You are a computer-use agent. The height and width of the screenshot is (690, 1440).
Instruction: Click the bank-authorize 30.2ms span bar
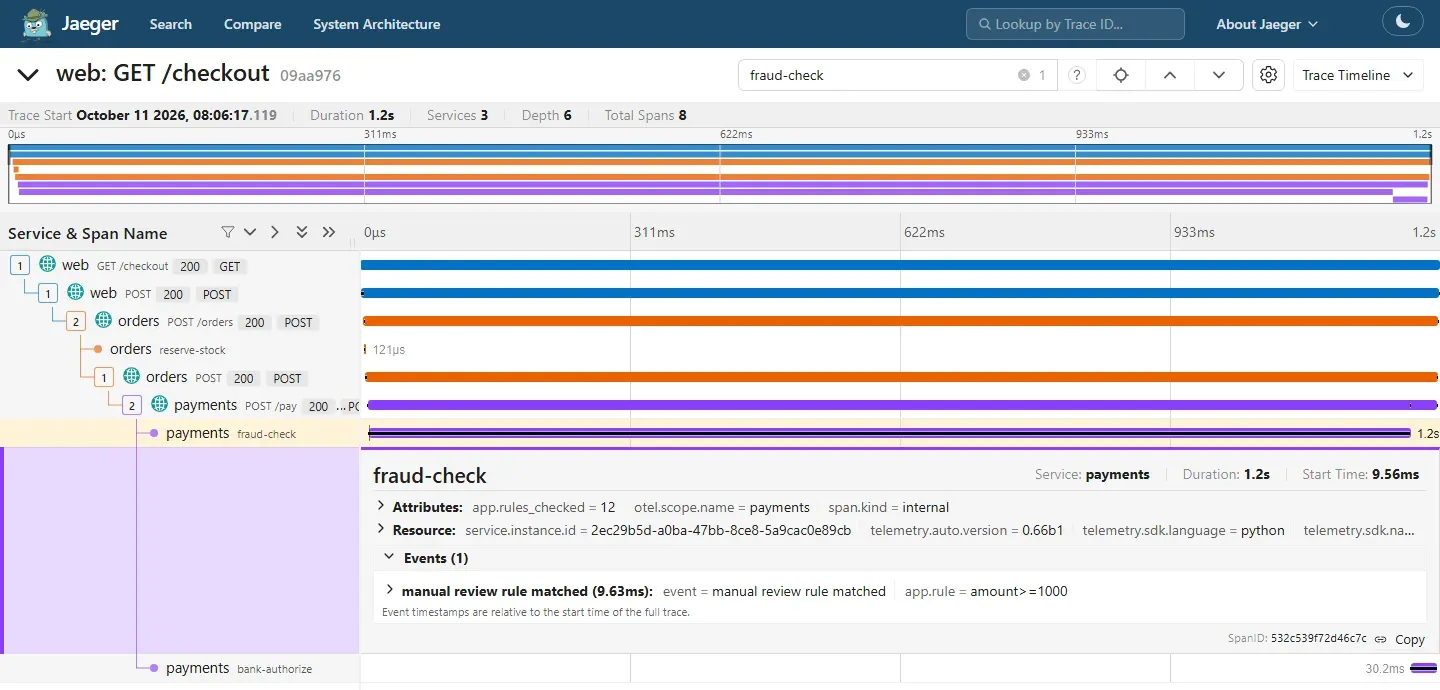(x=1424, y=668)
